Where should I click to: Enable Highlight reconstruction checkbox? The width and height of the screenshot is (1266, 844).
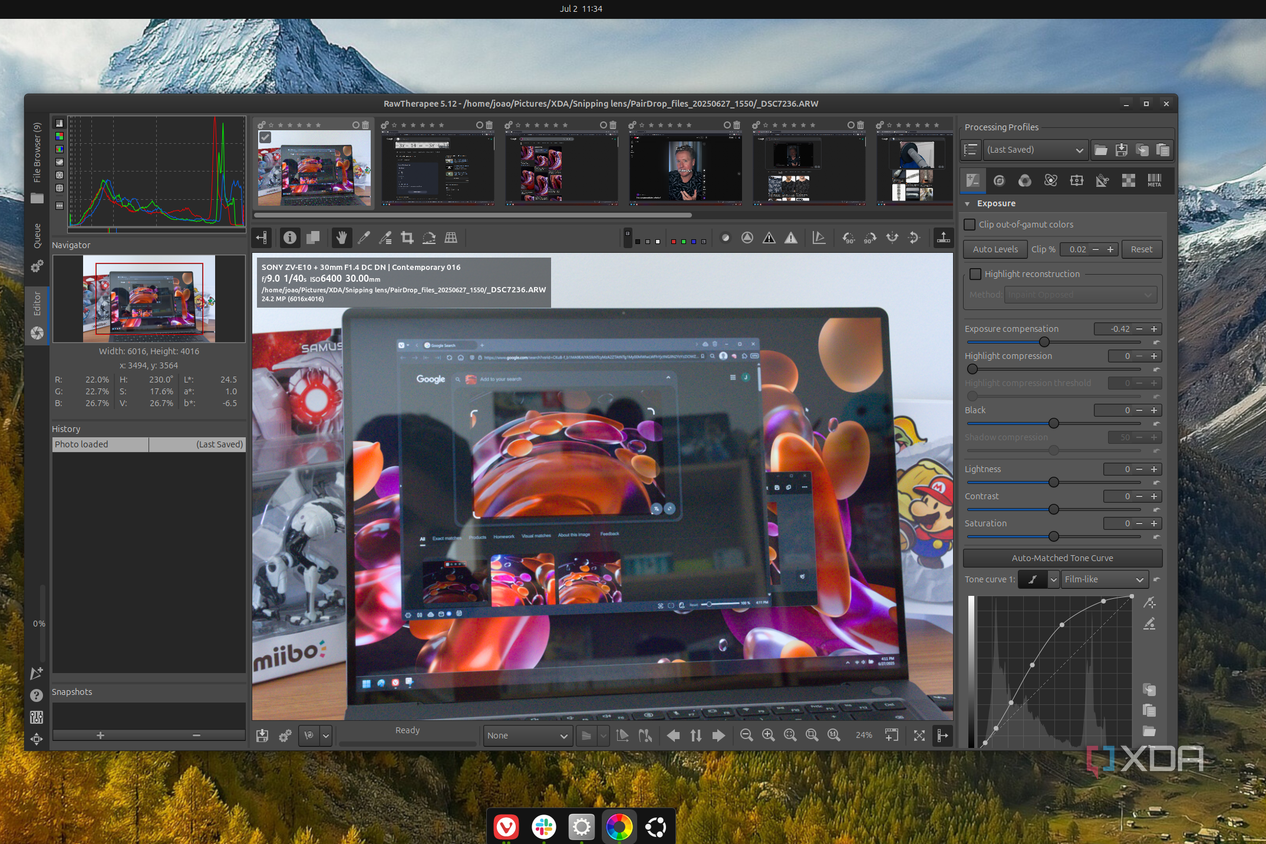click(x=975, y=274)
